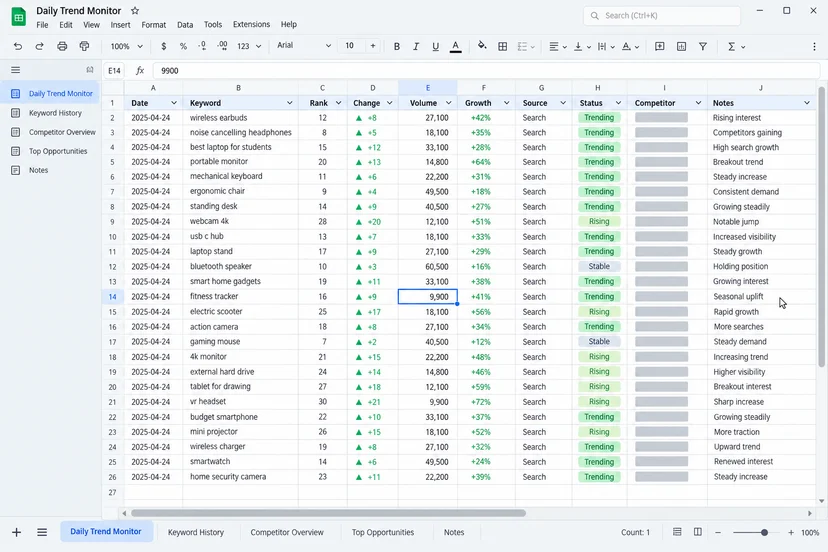828x552 pixels.
Task: Click the font size field
Action: tap(351, 46)
